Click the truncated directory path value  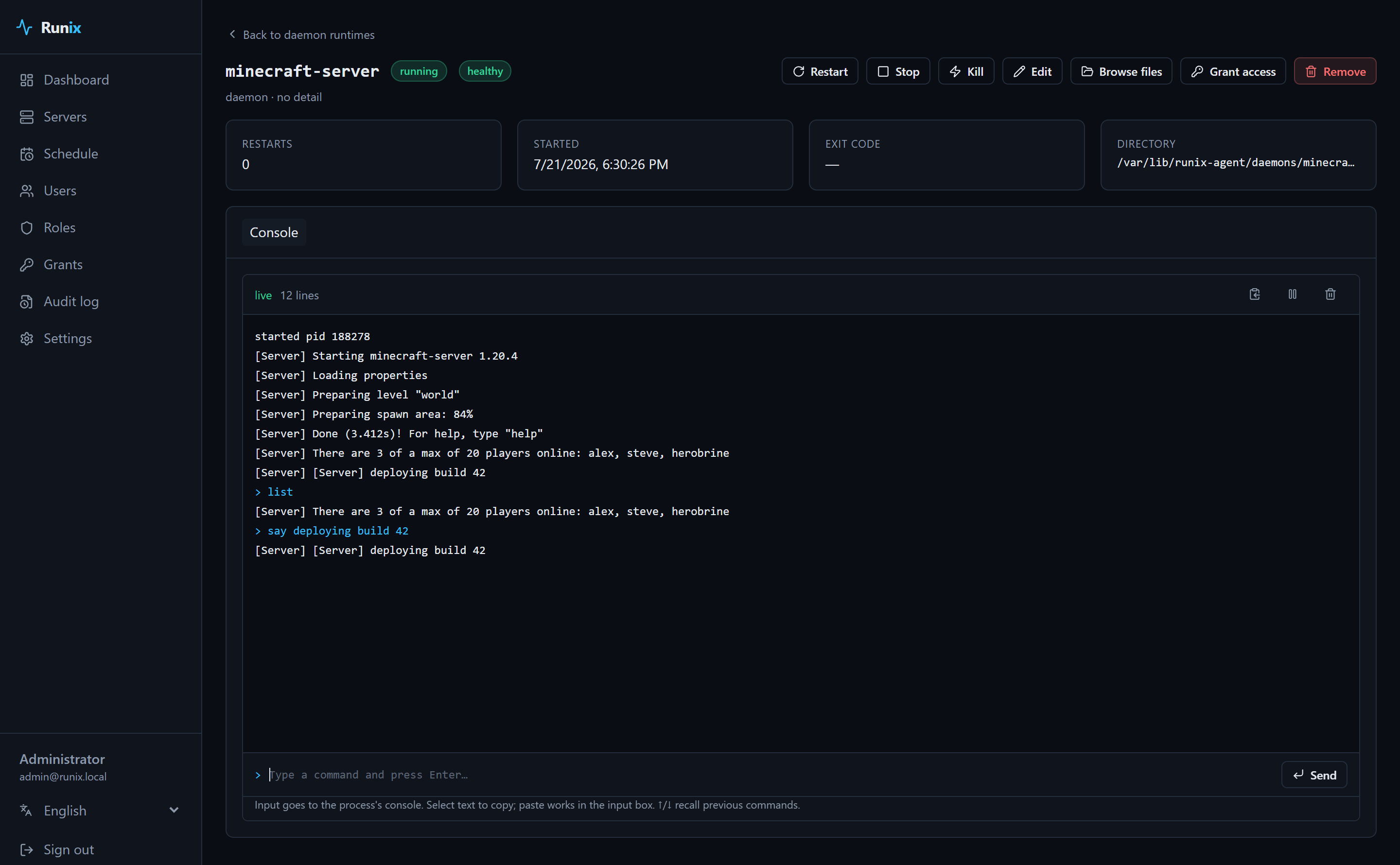1236,162
